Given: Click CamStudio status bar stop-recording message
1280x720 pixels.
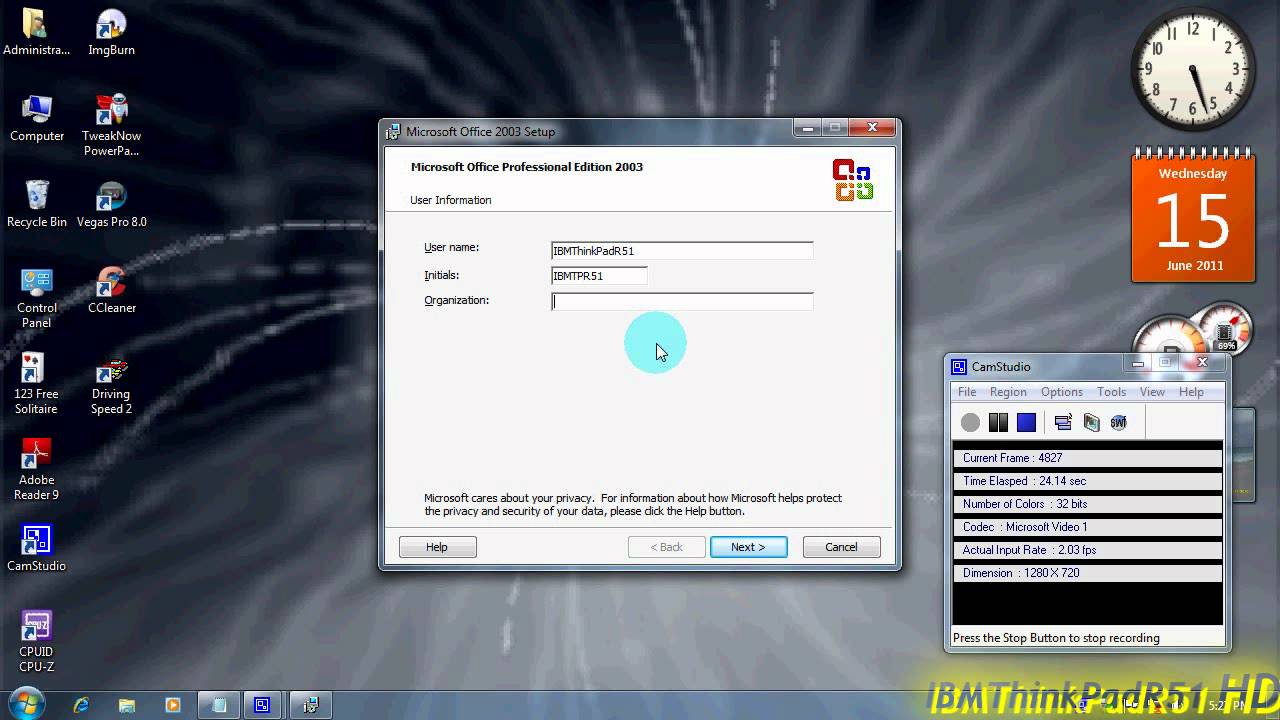Looking at the screenshot, I should pos(1056,638).
